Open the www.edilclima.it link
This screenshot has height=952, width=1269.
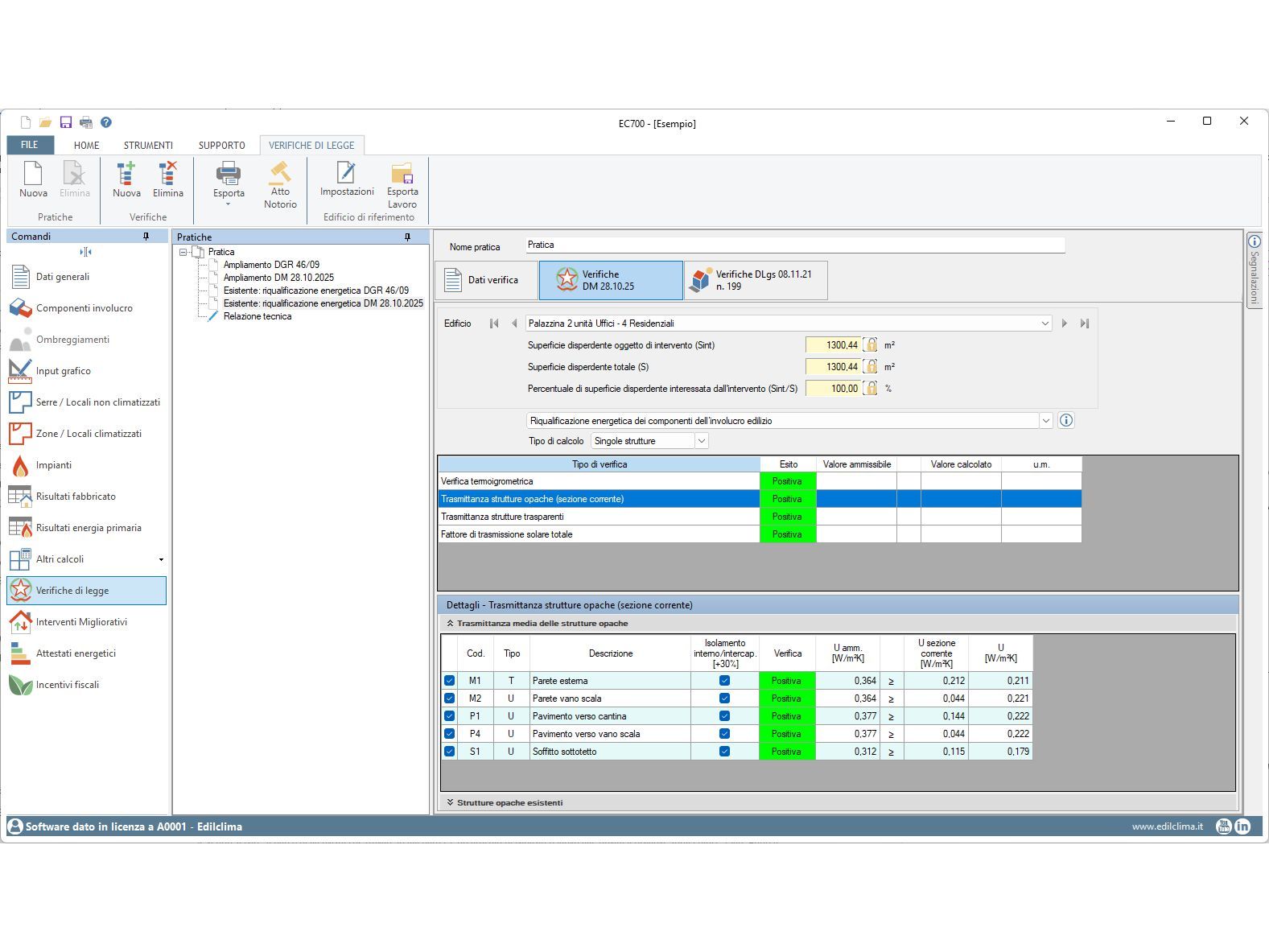pos(1168,826)
